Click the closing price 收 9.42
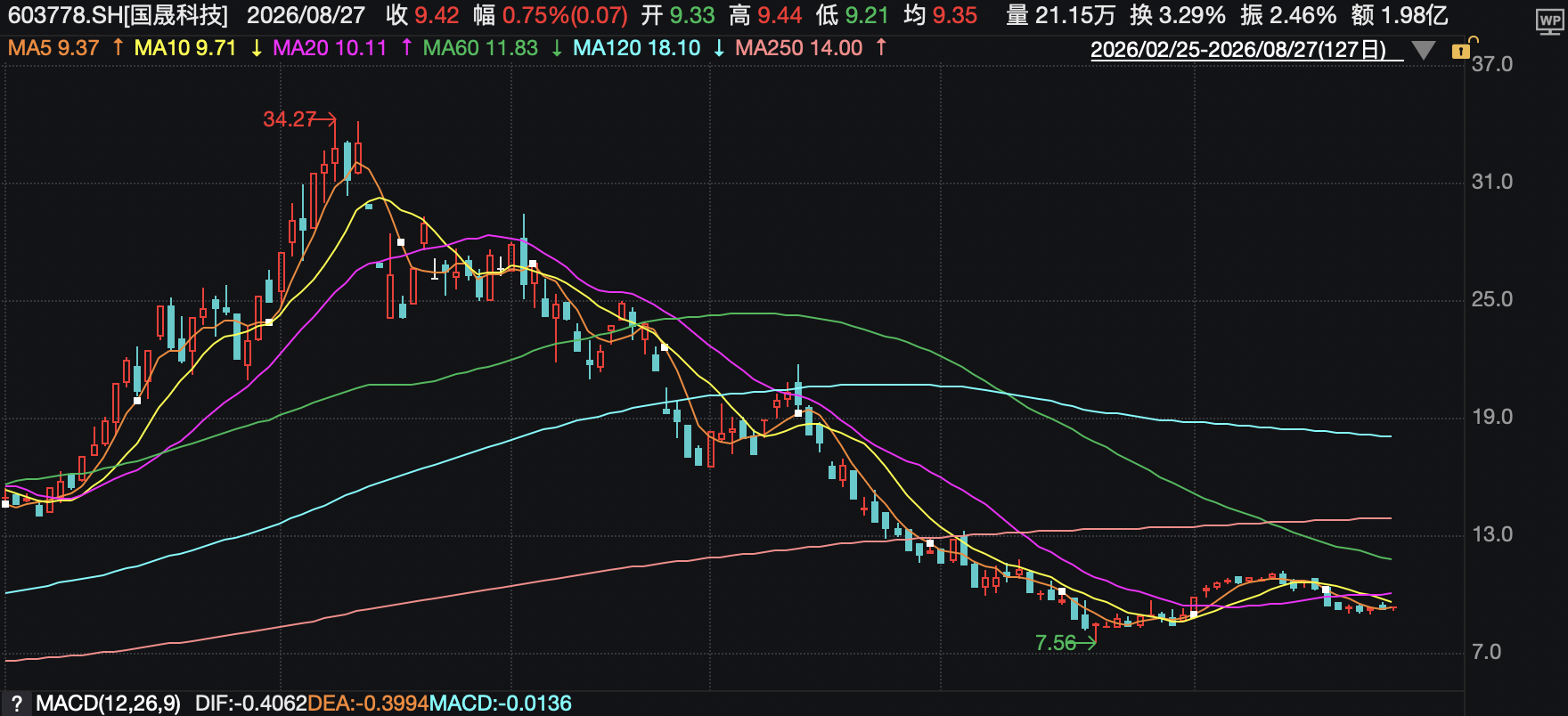1568x716 pixels. pos(422,16)
